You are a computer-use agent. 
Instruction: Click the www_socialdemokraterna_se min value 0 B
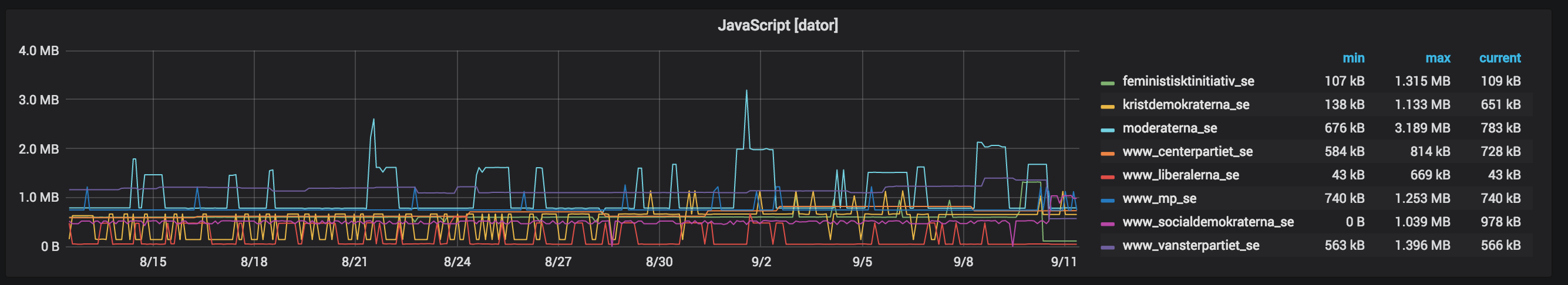pos(1355,222)
